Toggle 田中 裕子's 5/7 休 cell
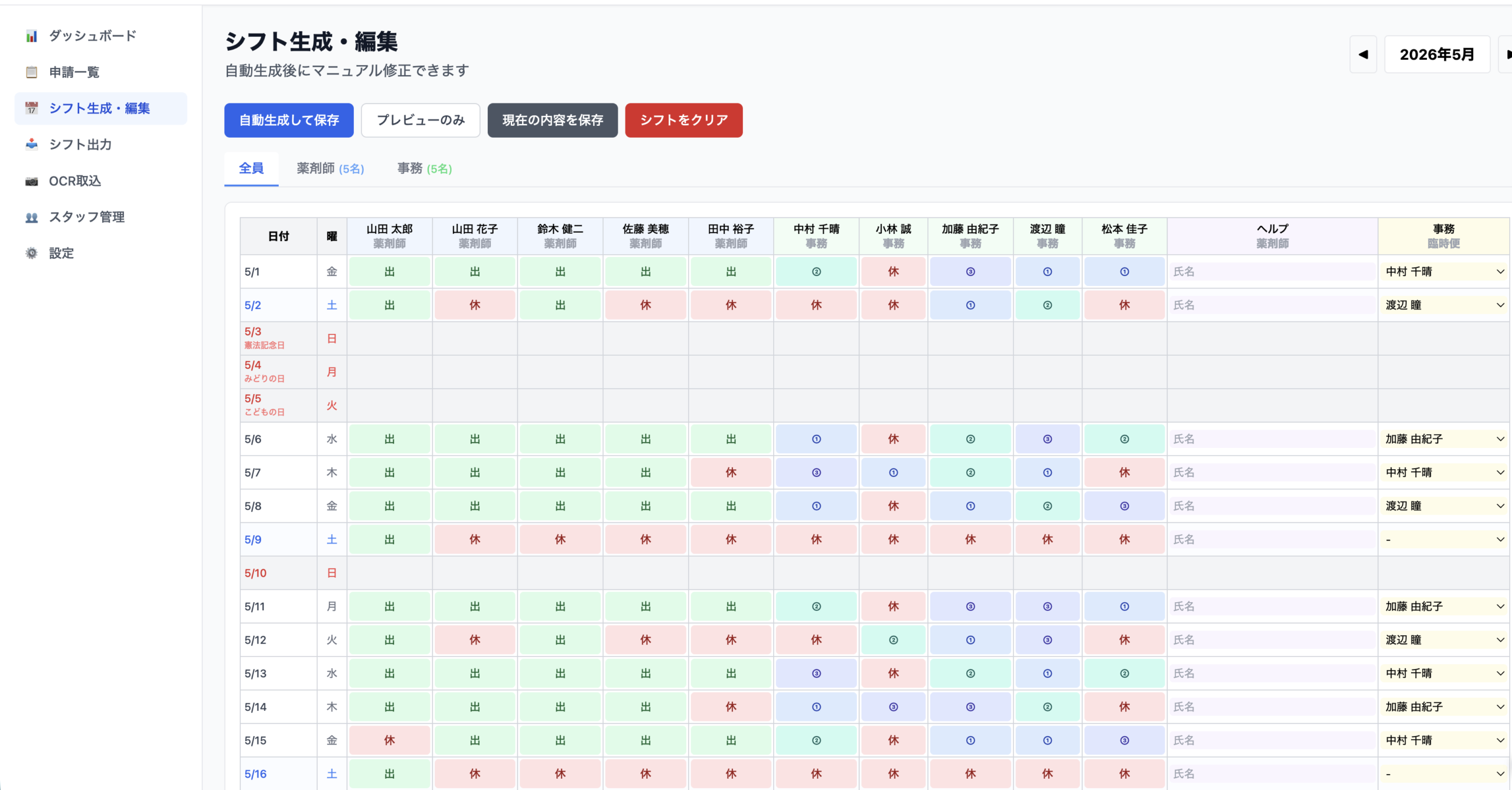Image resolution: width=1512 pixels, height=790 pixels. pos(731,473)
